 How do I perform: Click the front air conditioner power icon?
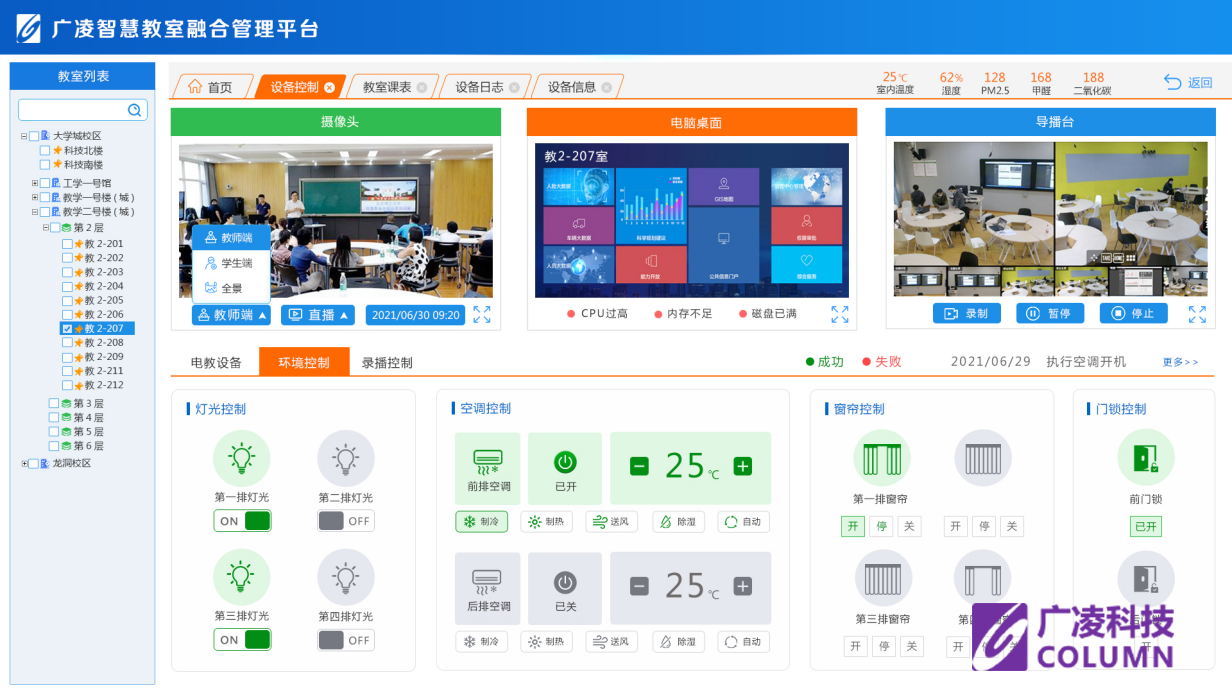click(x=565, y=462)
